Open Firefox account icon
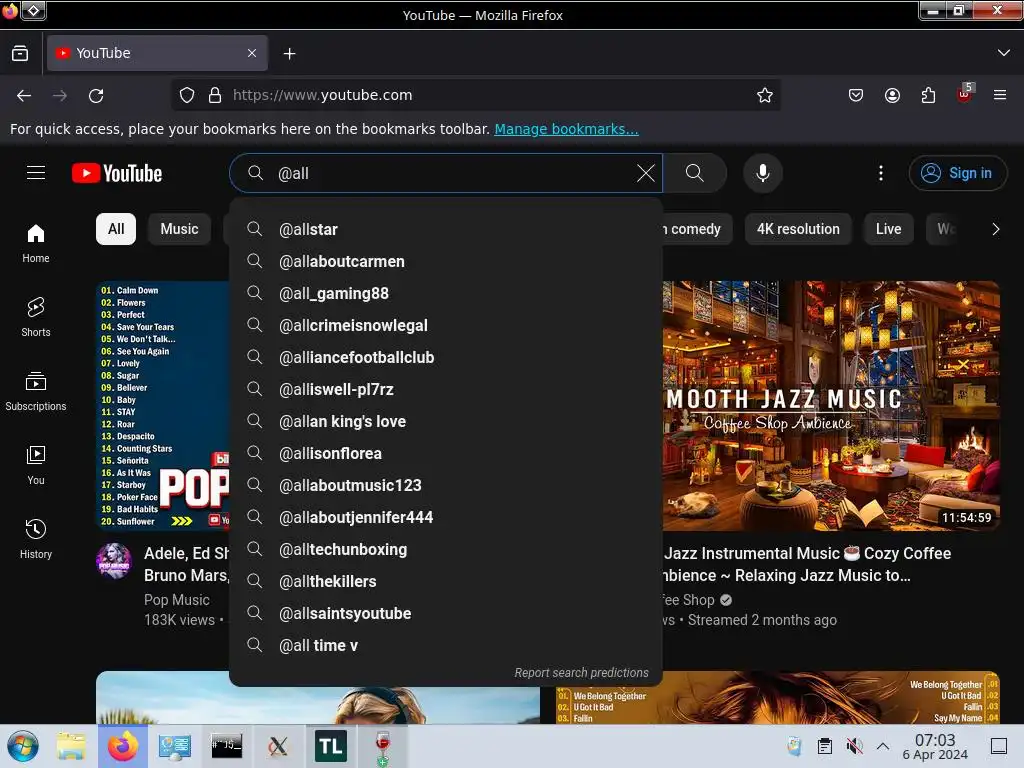Image resolution: width=1024 pixels, height=768 pixels. tap(892, 95)
